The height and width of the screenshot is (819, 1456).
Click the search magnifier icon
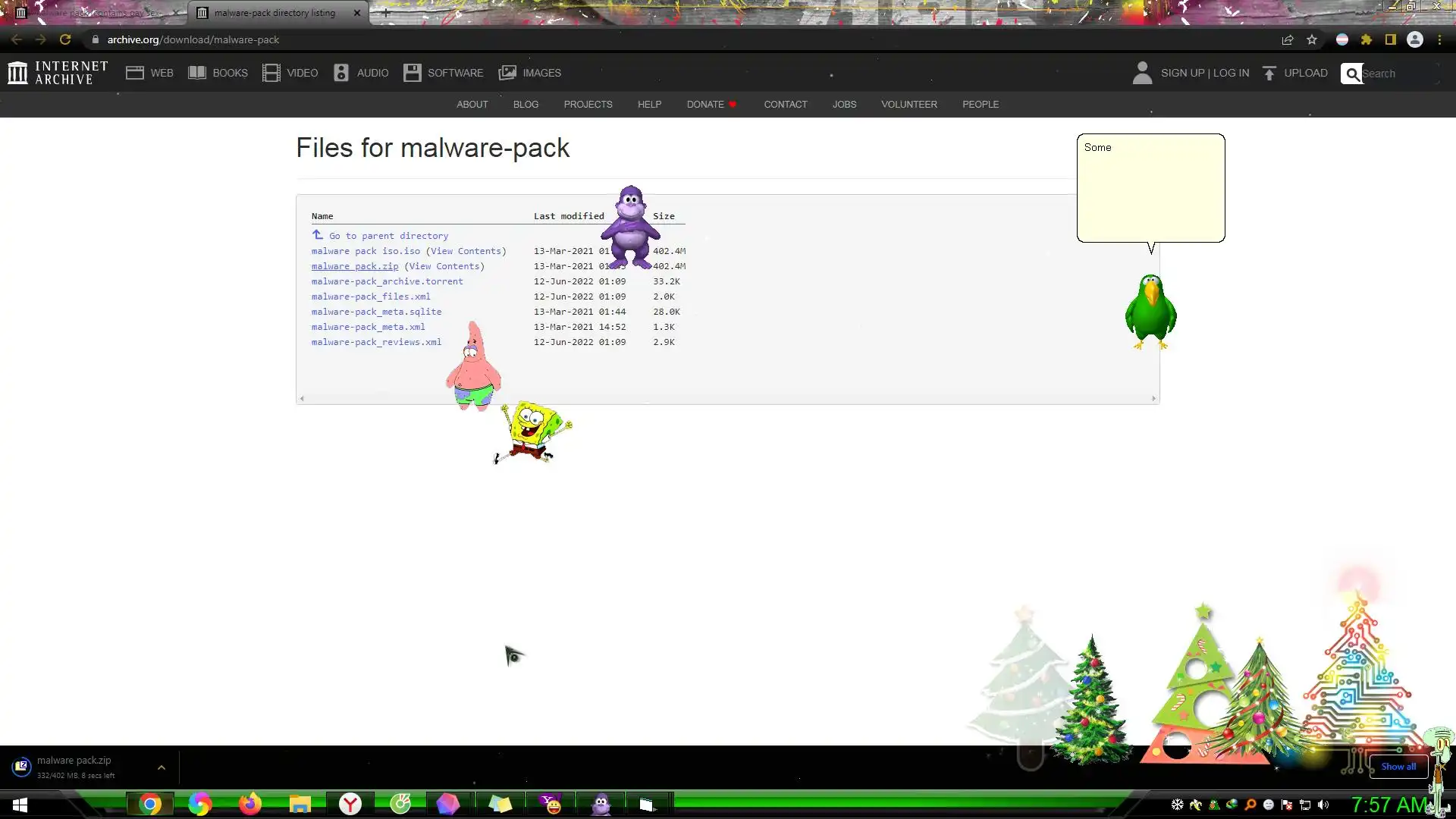pos(1352,74)
